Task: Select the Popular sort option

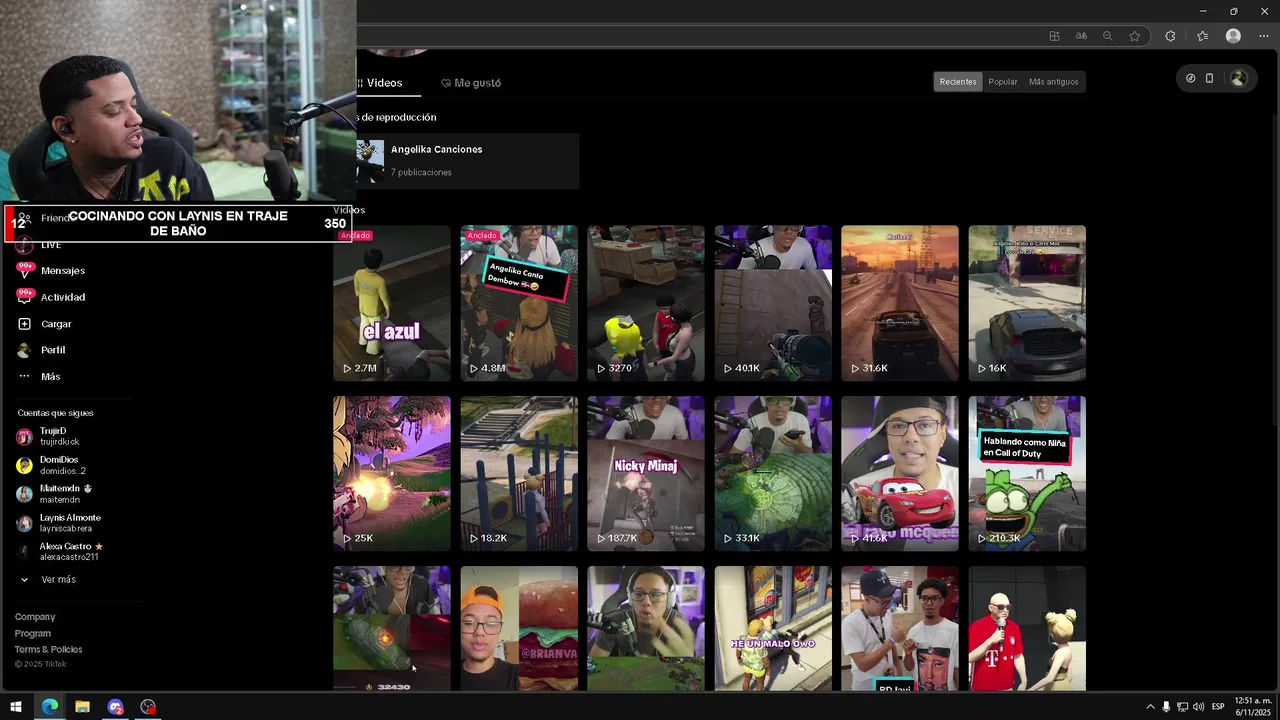Action: (1003, 82)
